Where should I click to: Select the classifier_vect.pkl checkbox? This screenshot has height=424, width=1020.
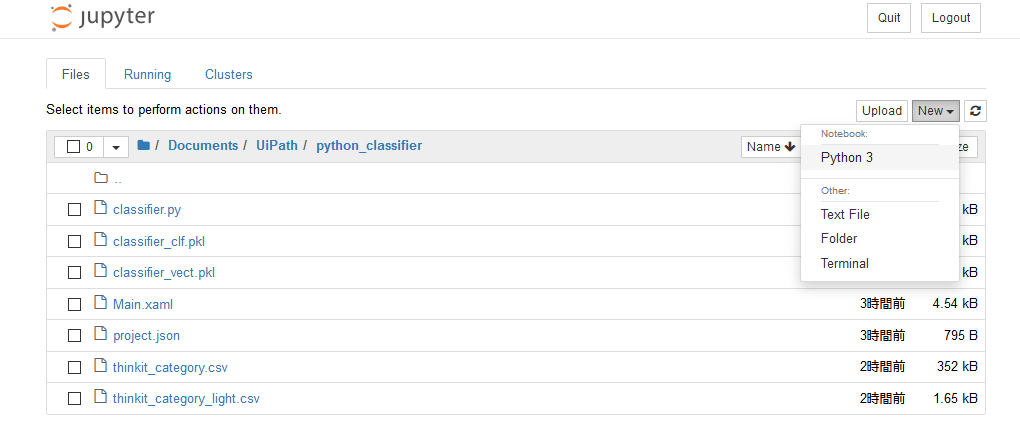point(75,273)
